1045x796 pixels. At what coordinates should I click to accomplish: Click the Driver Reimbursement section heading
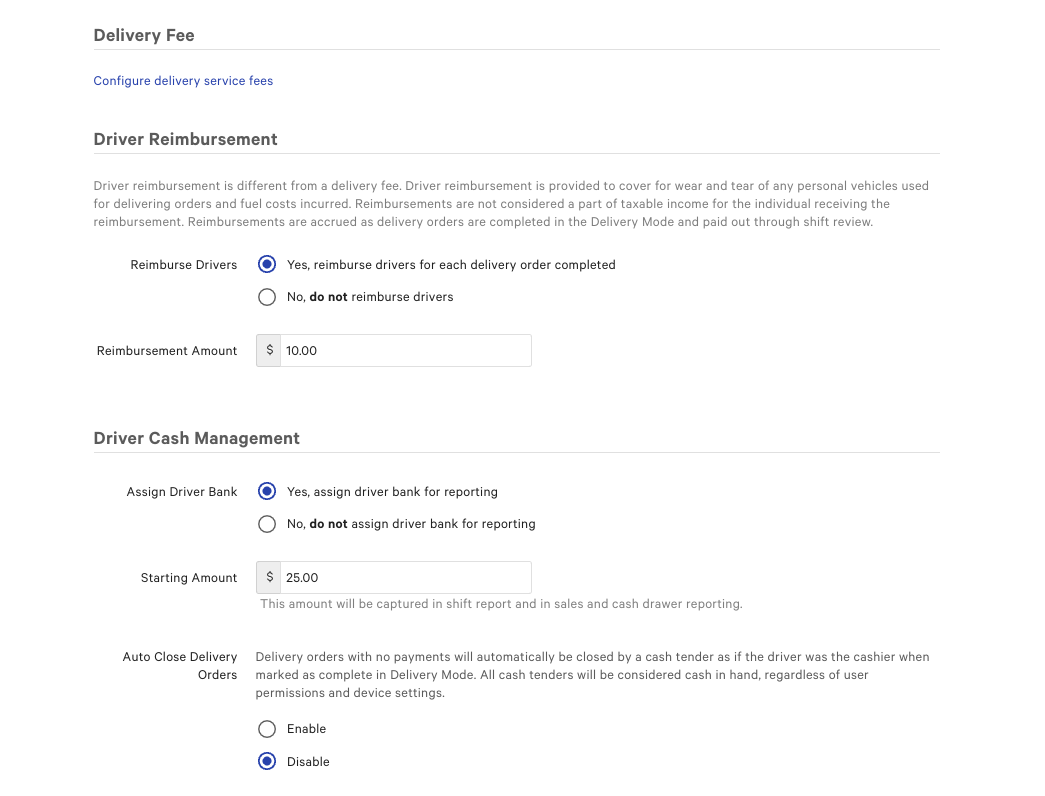(x=185, y=139)
